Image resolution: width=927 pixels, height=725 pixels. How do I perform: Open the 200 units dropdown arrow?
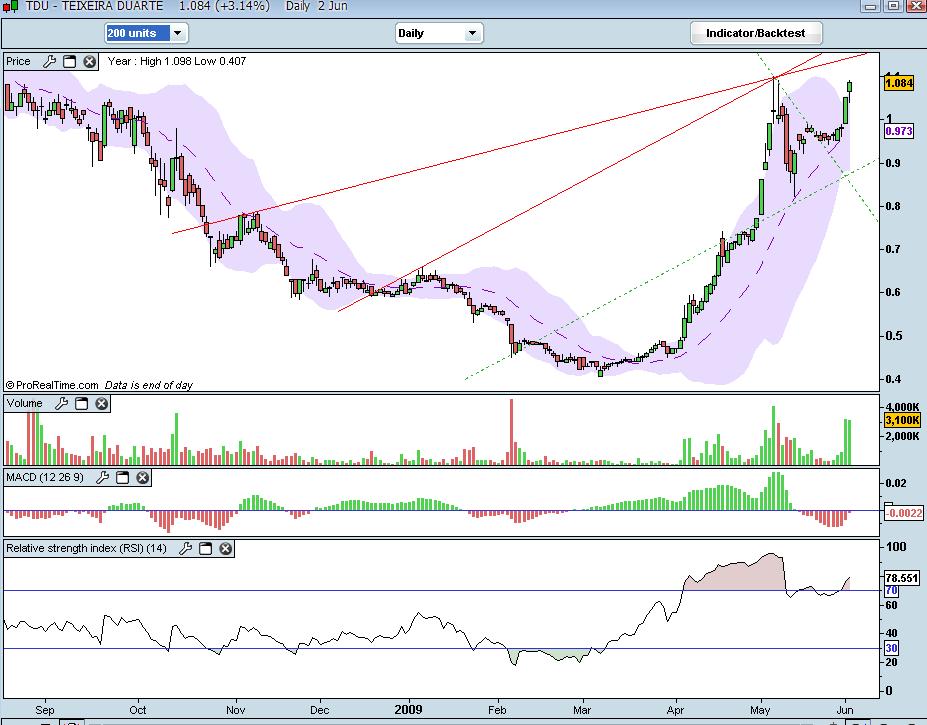pos(178,33)
